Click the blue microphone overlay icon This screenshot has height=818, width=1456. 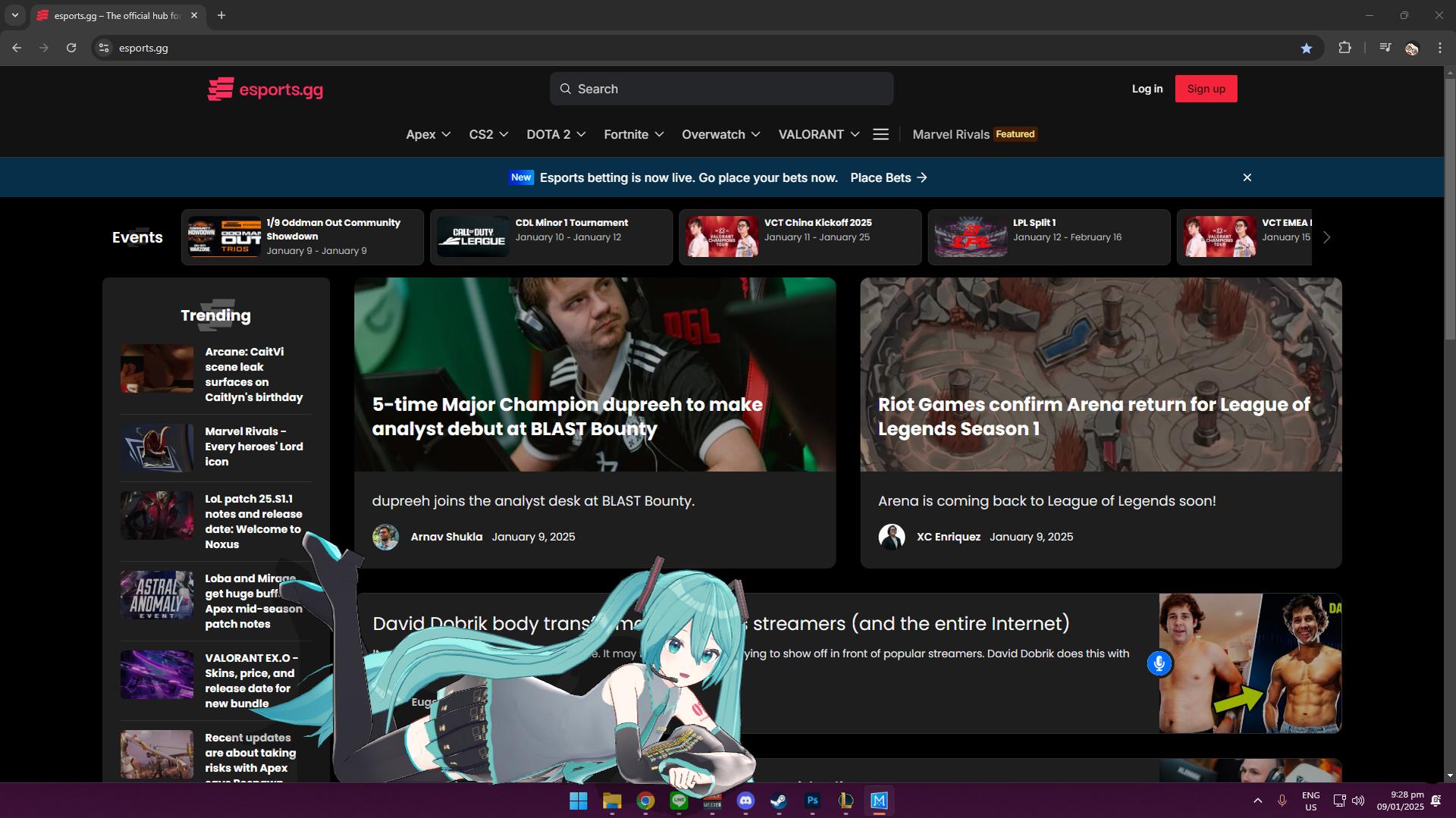coord(1159,663)
